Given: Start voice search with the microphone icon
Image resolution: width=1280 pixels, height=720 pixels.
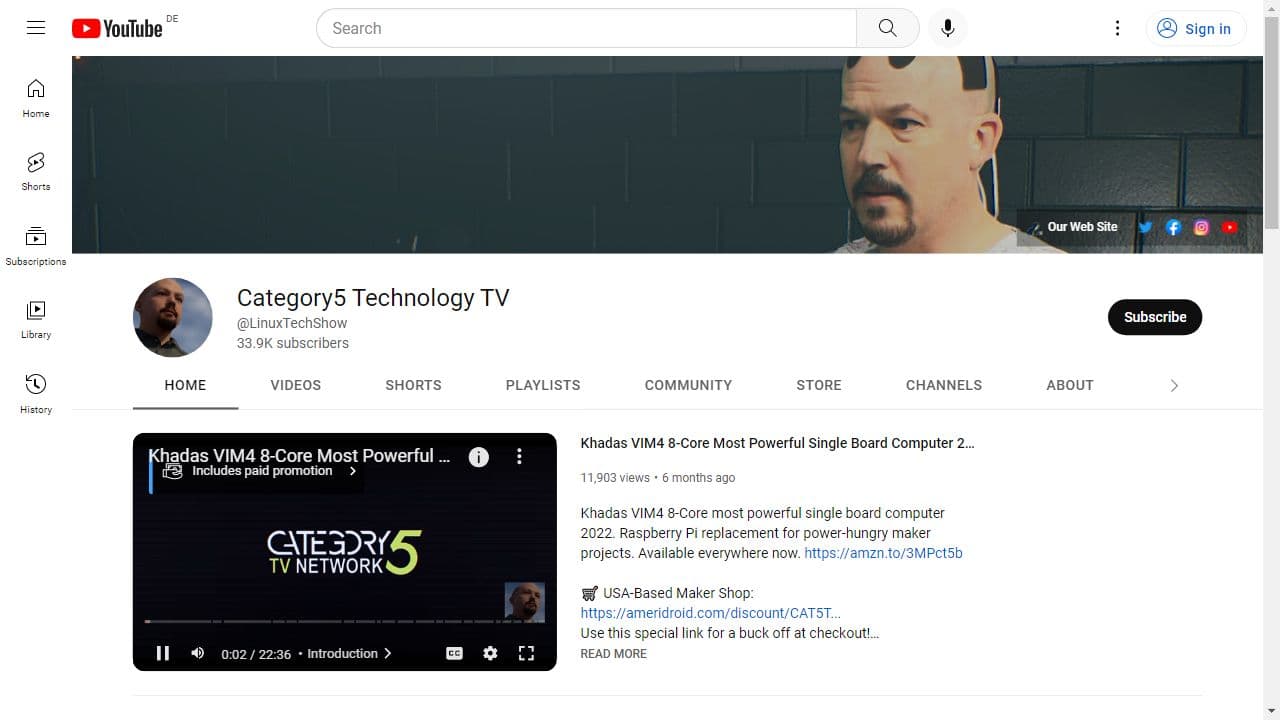Looking at the screenshot, I should pos(947,28).
